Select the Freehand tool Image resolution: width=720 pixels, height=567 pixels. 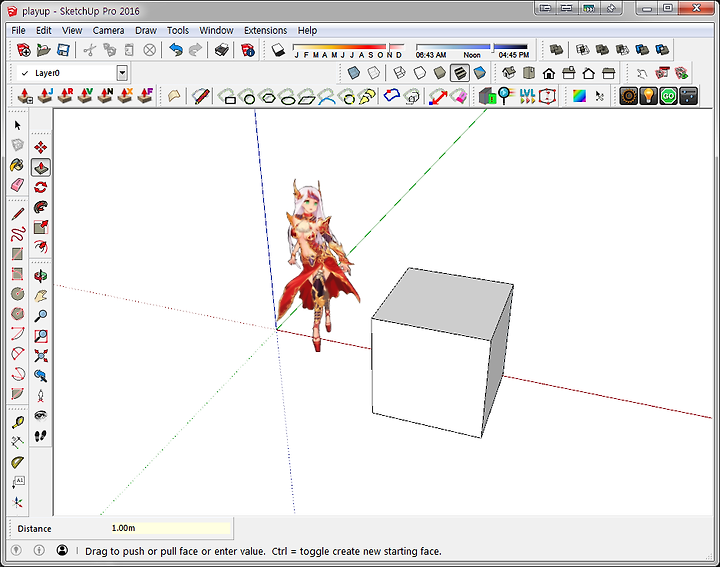(x=17, y=234)
